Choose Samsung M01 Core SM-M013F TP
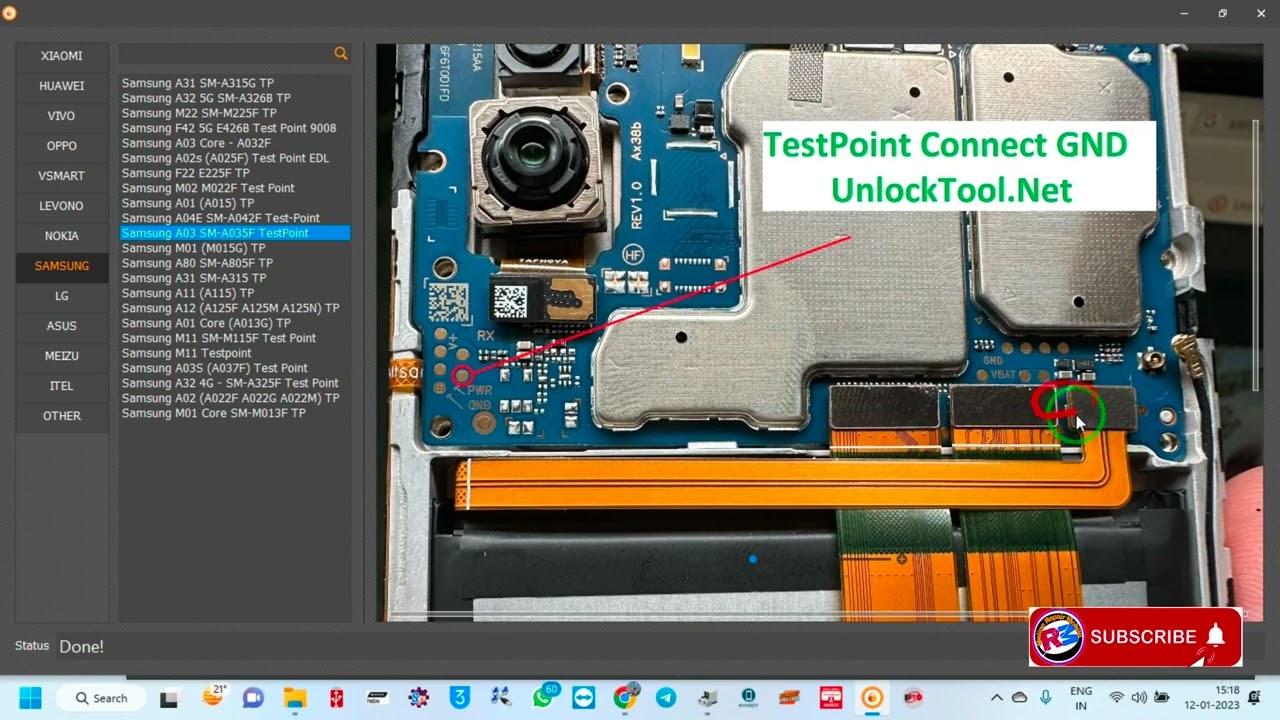Viewport: 1280px width, 720px height. [x=214, y=413]
